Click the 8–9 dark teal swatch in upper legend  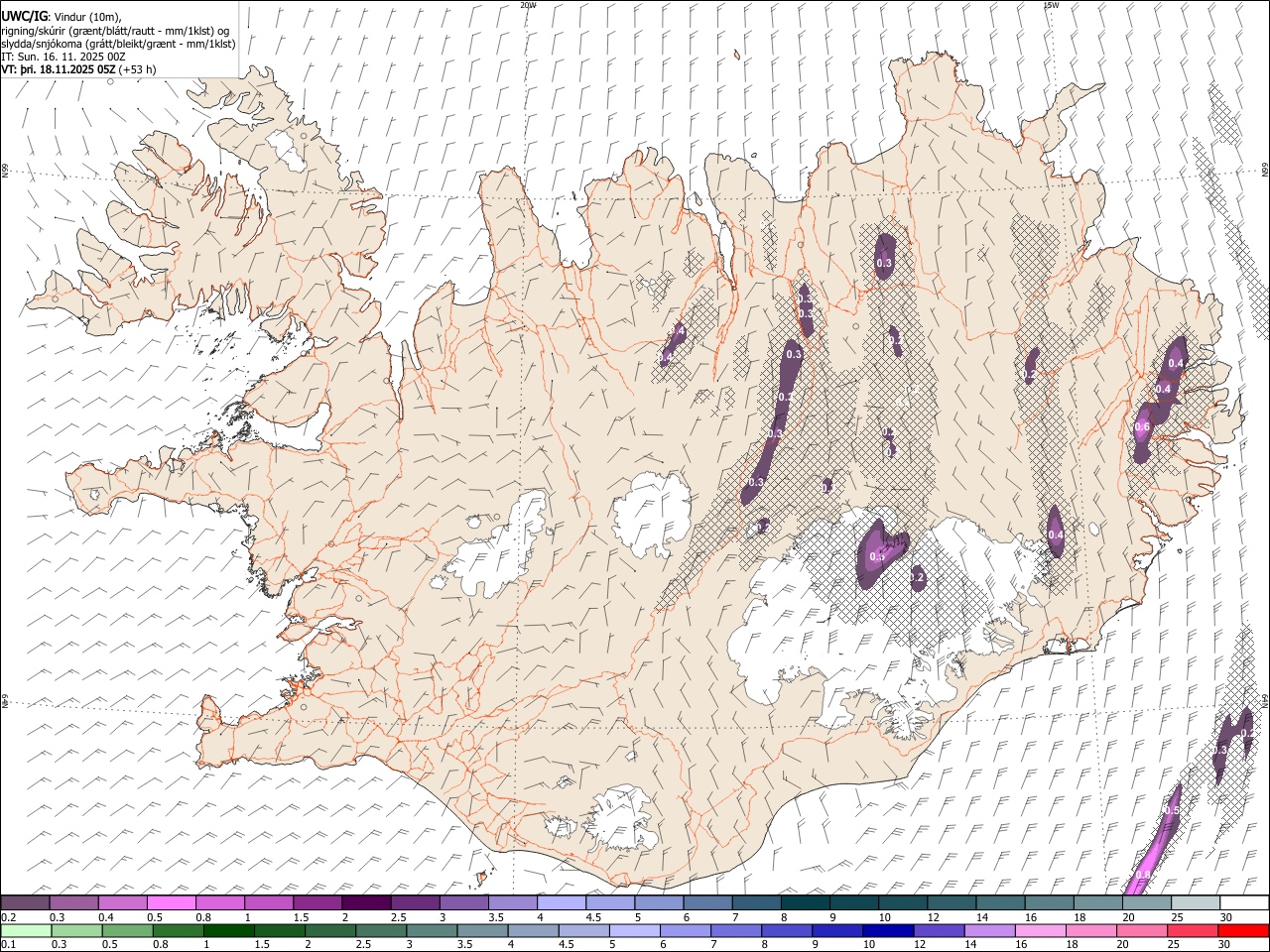806,902
